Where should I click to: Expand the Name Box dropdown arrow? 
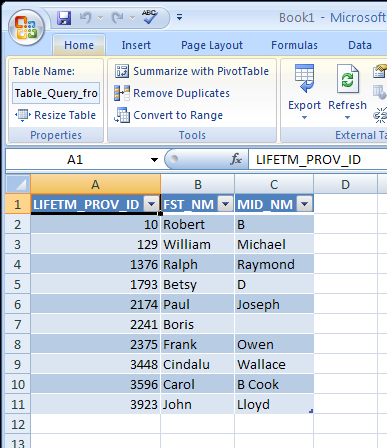click(x=154, y=160)
